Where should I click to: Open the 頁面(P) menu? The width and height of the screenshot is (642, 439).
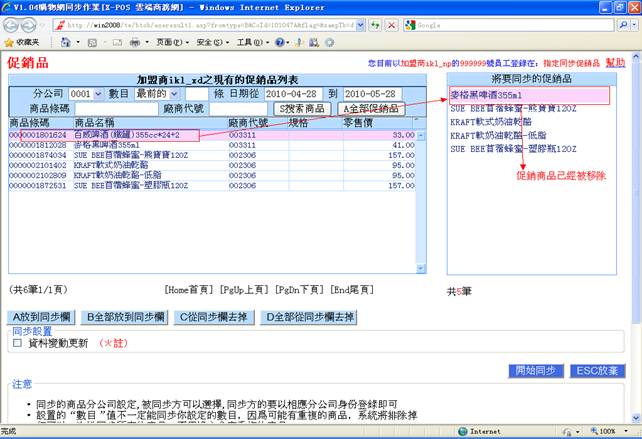172,43
